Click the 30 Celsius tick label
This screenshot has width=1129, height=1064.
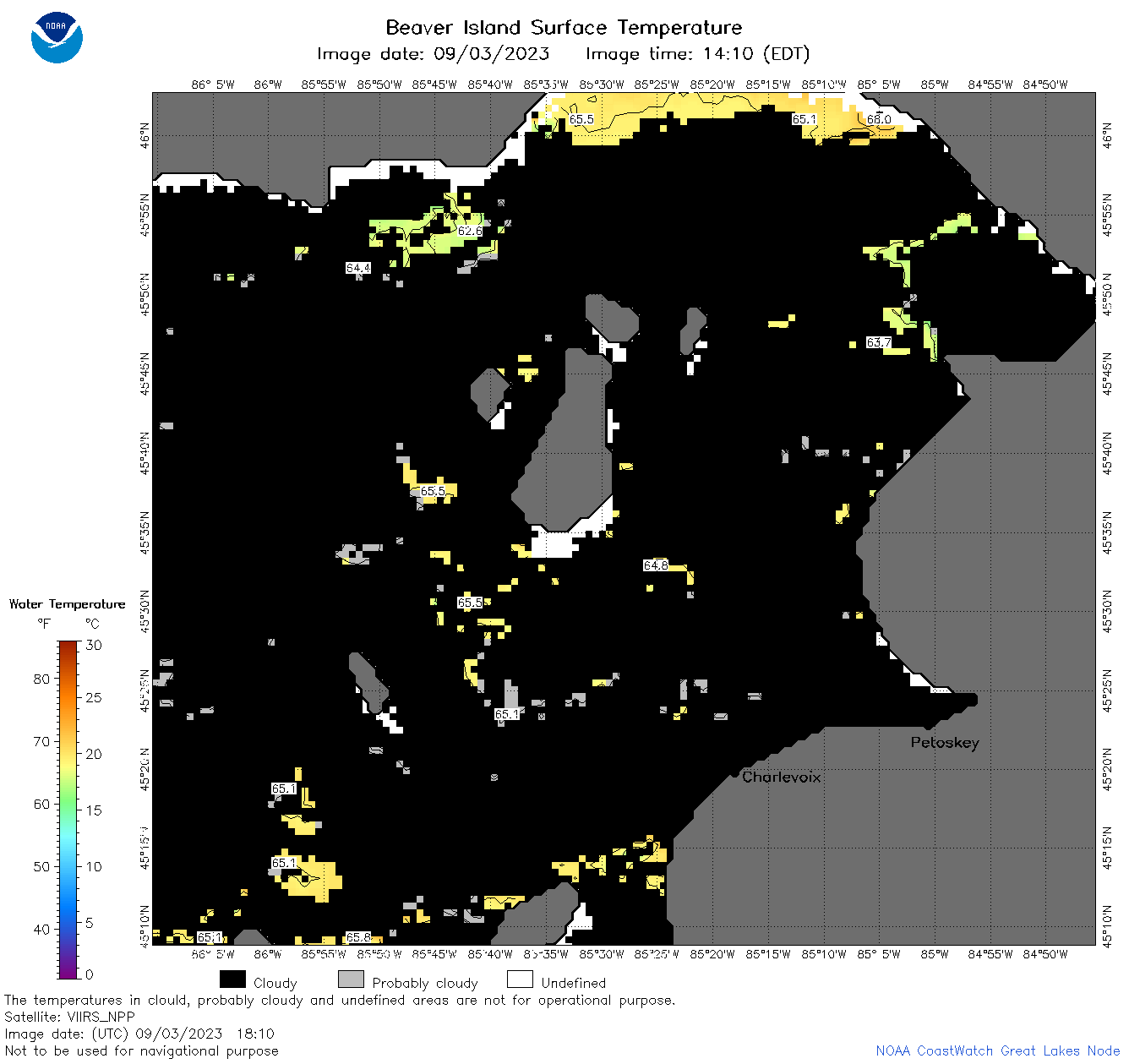[94, 645]
